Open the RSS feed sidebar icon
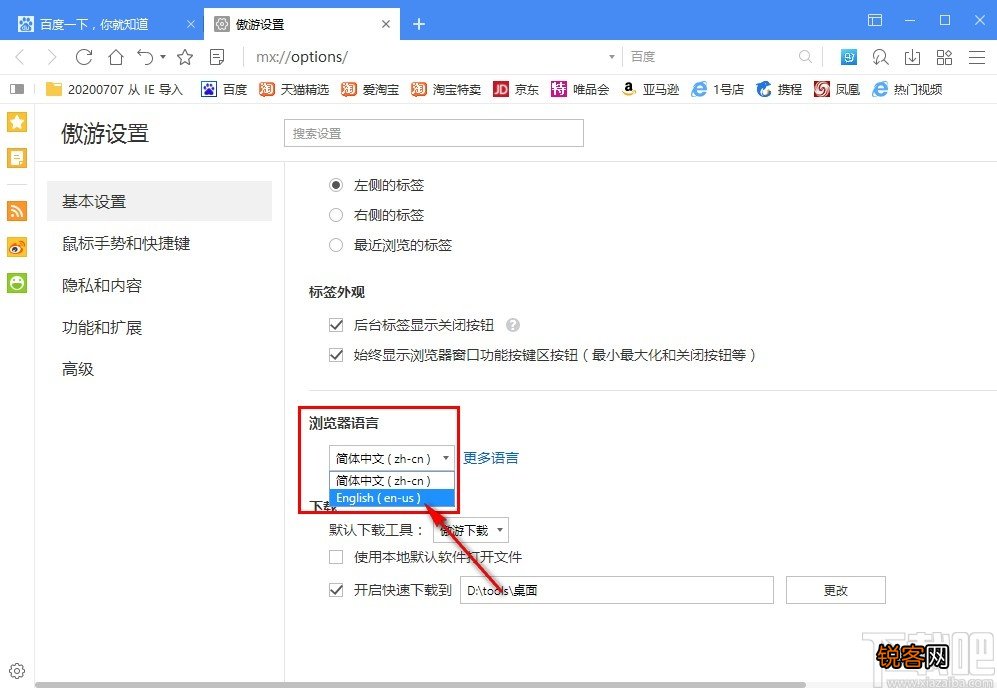This screenshot has width=997, height=688. tap(17, 210)
